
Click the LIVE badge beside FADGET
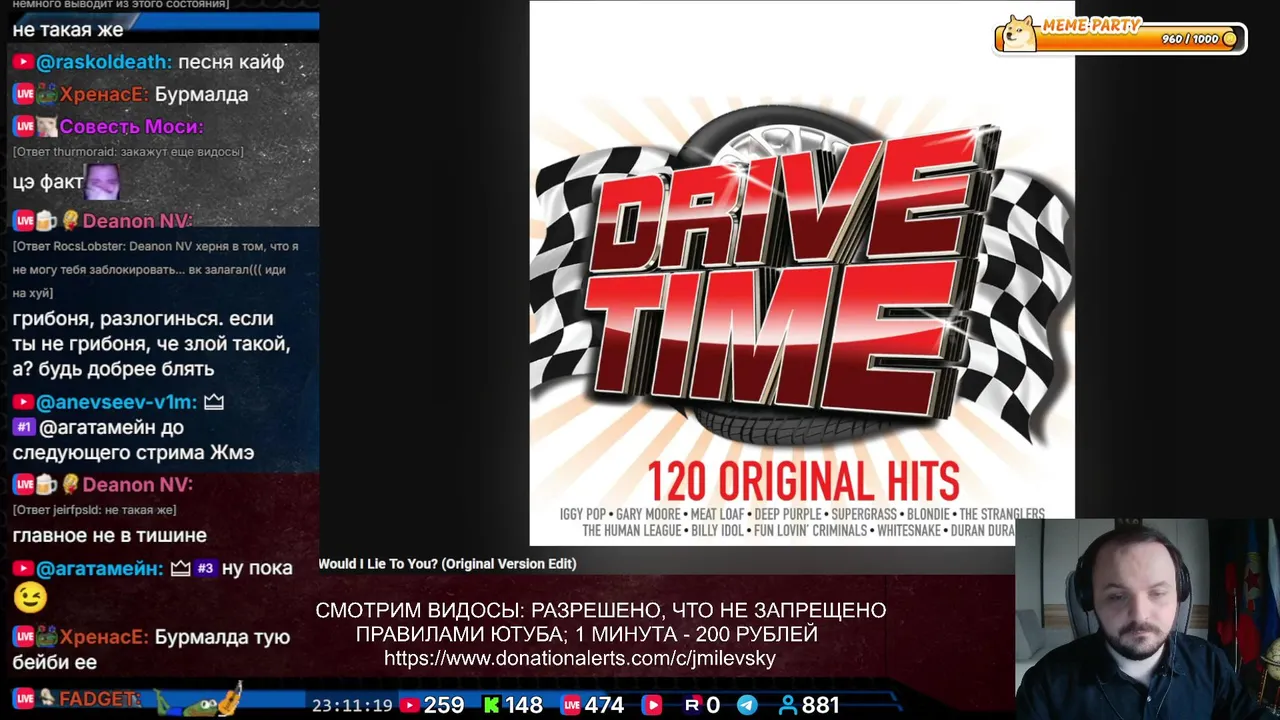(x=23, y=698)
